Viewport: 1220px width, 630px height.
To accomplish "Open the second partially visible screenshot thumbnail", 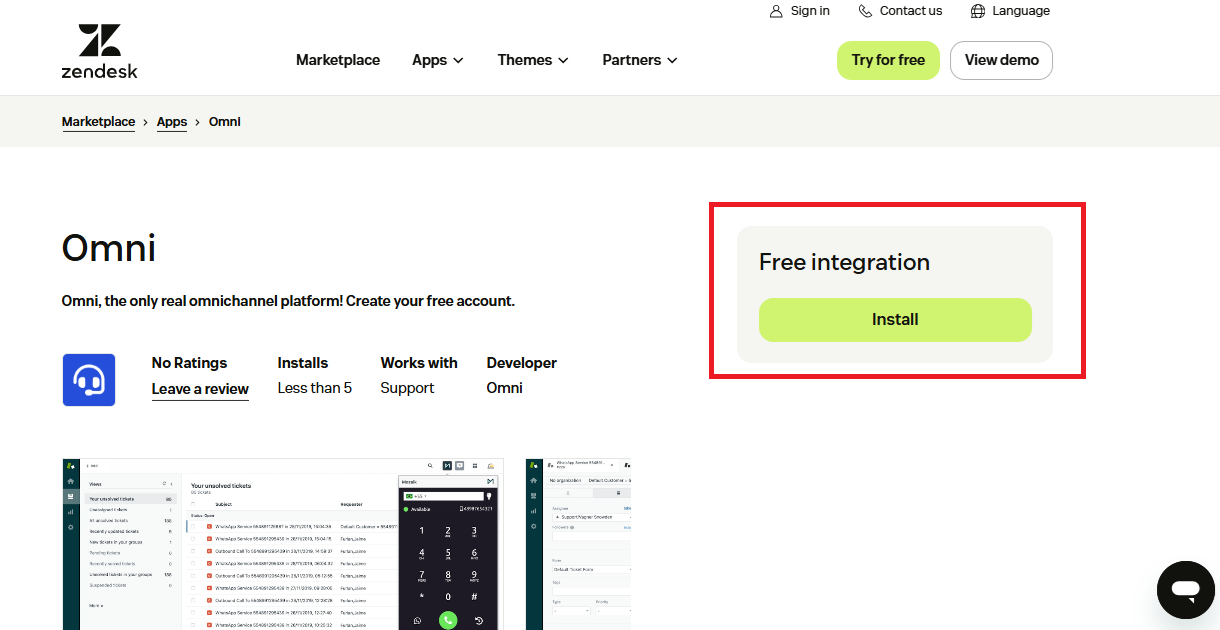I will pos(578,544).
